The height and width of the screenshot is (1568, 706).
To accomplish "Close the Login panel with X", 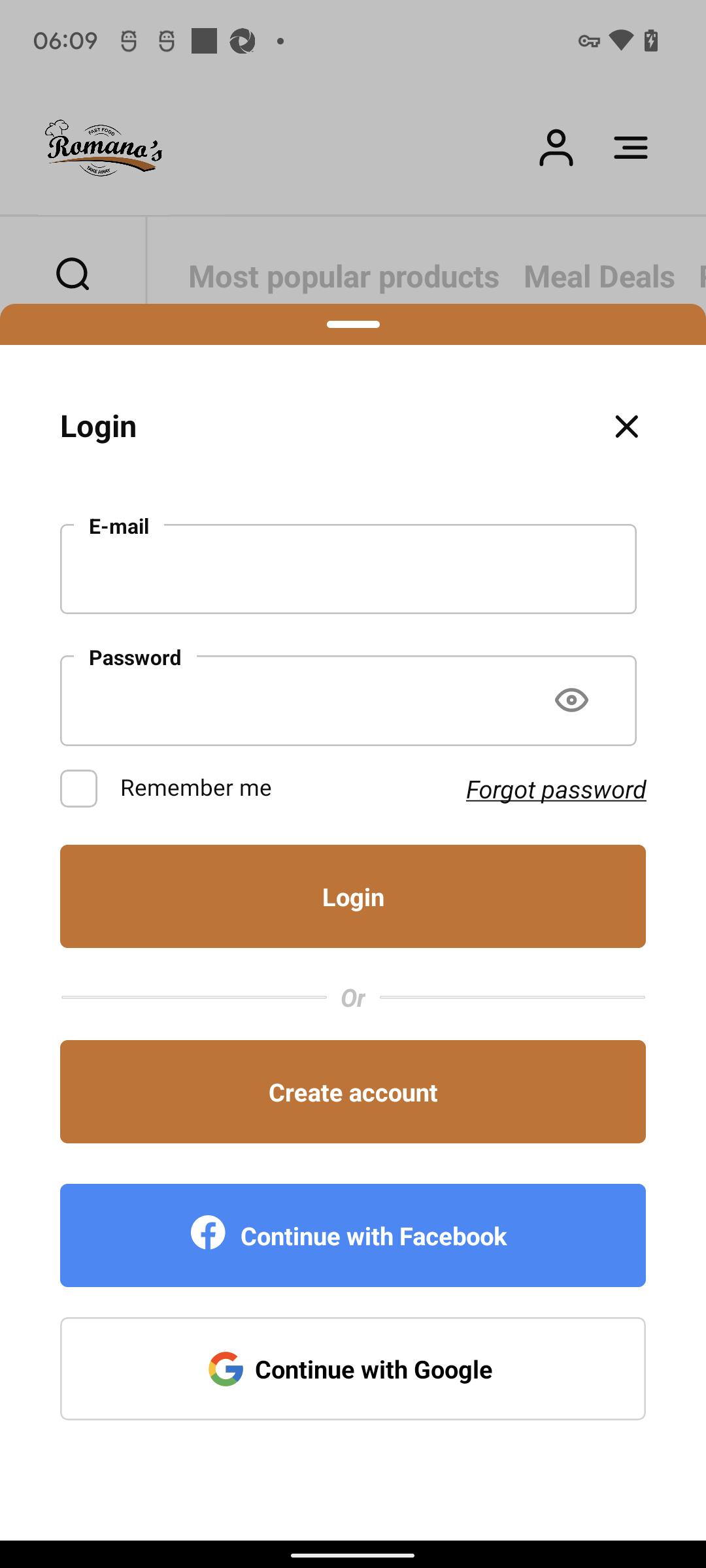I will (x=626, y=427).
